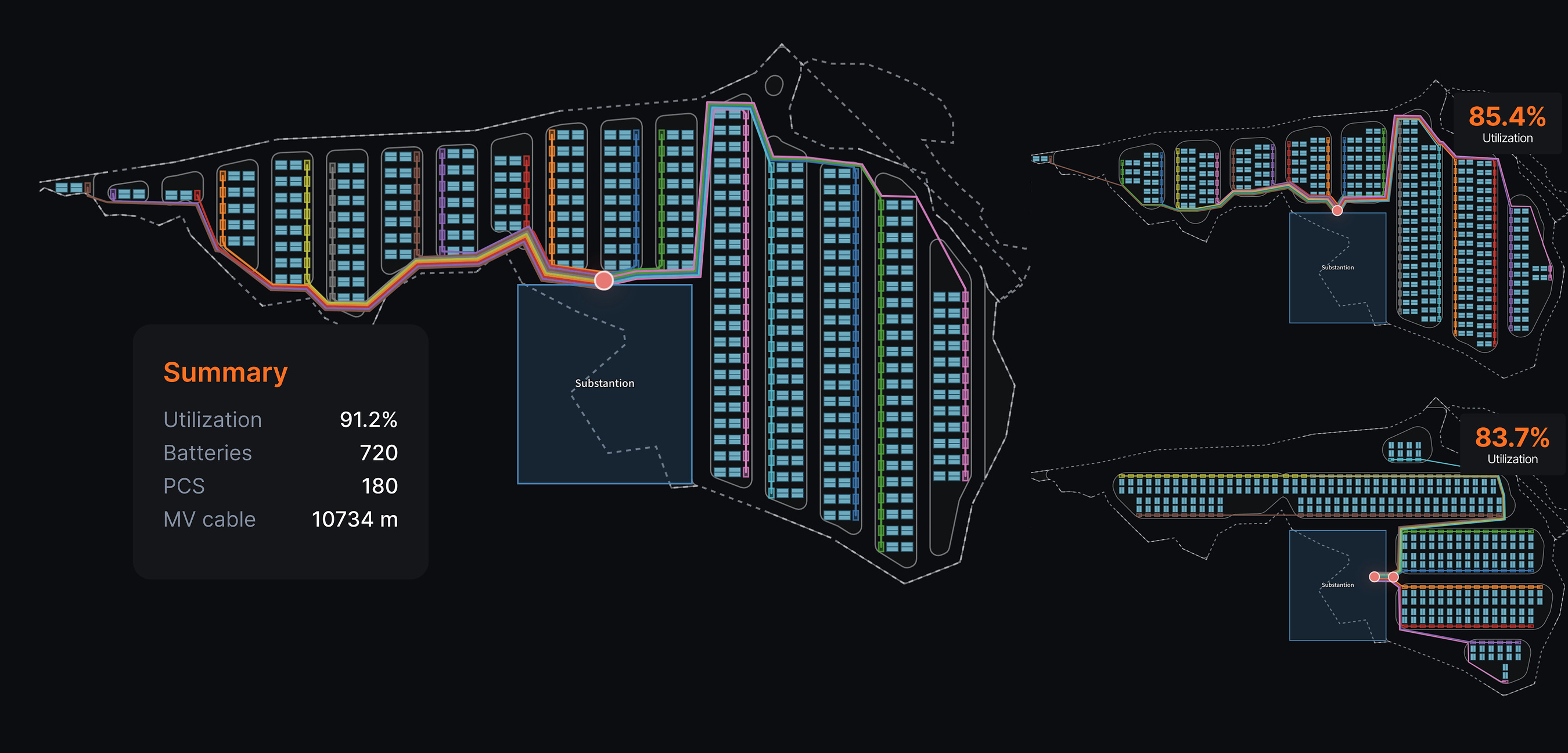
Task: Click Utilization caption under 83.7%
Action: point(1513,459)
